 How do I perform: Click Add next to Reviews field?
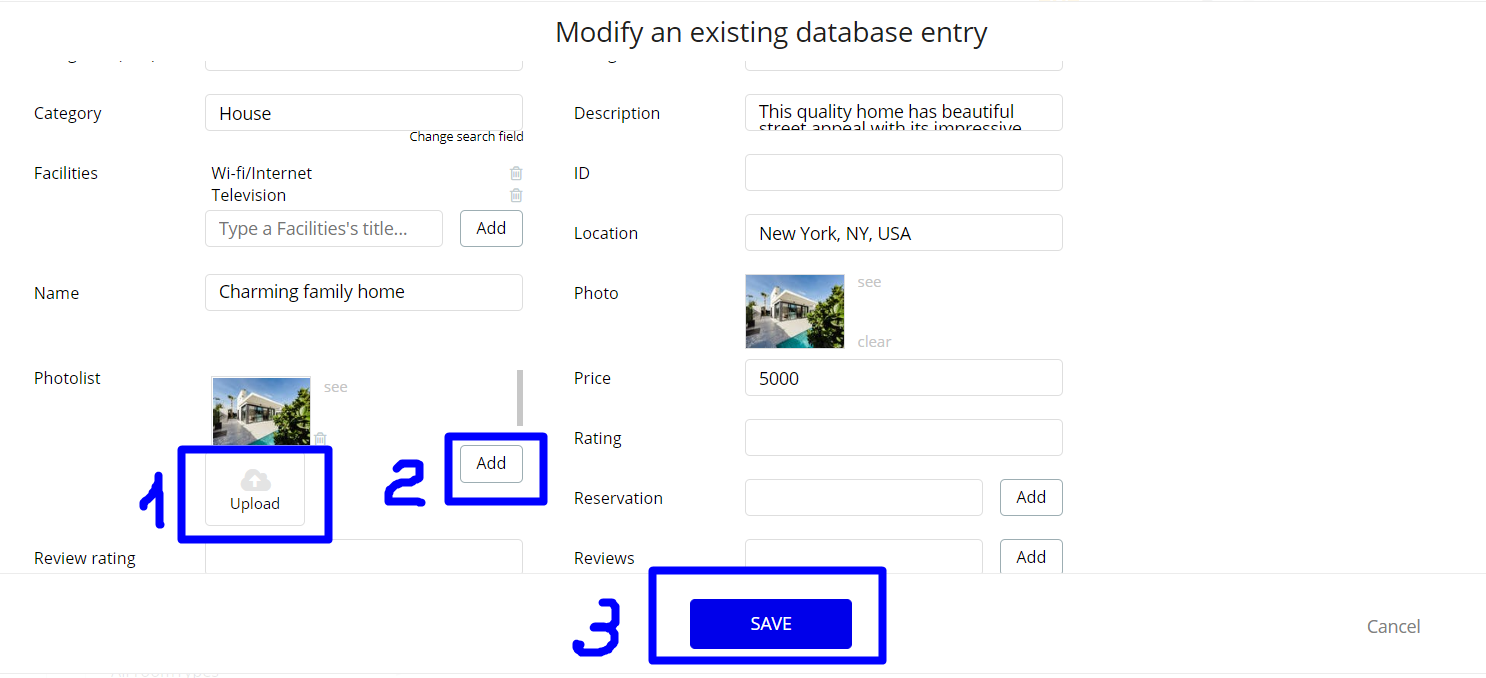(1031, 557)
